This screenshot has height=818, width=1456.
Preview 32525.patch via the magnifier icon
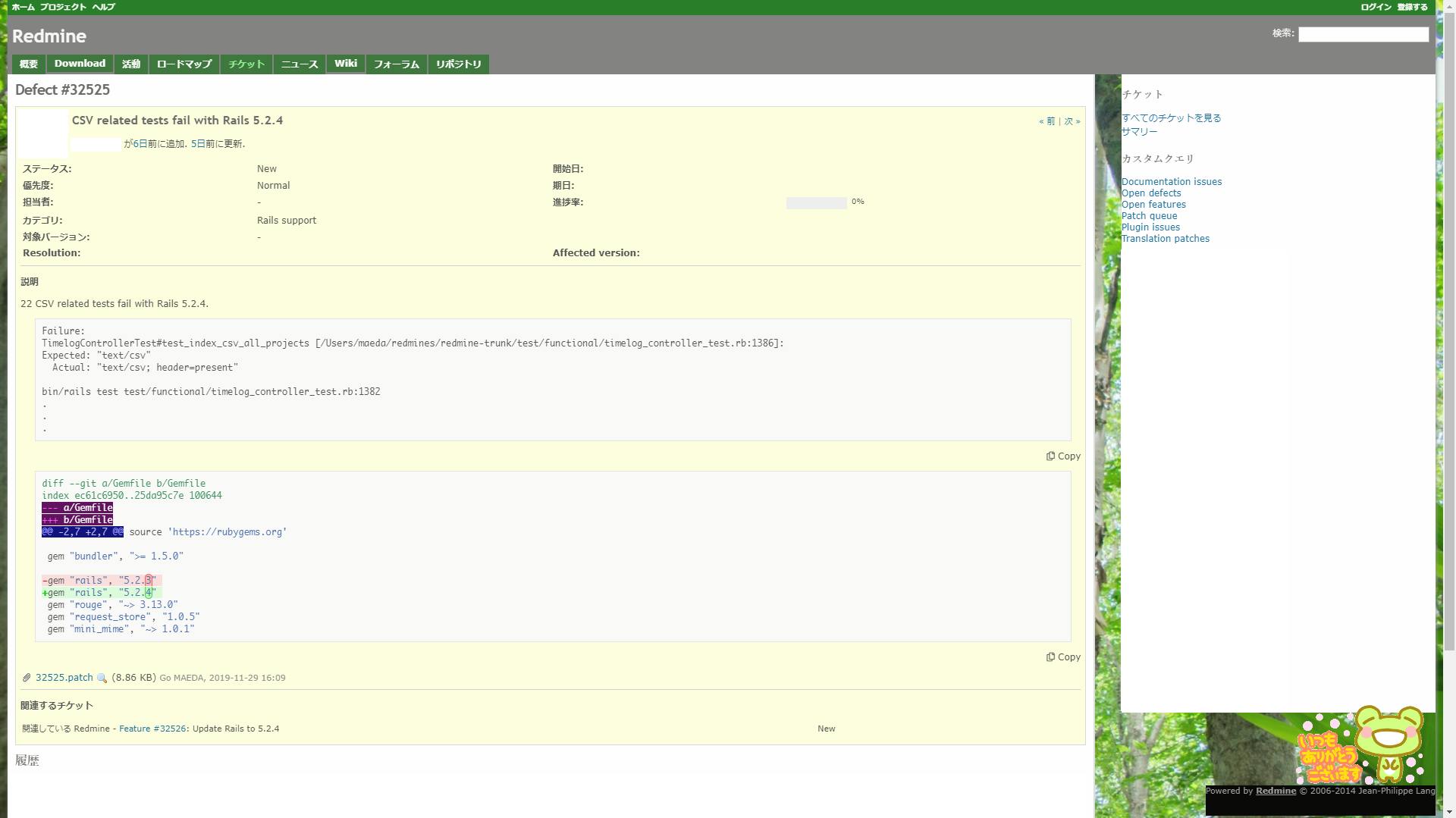coord(102,677)
